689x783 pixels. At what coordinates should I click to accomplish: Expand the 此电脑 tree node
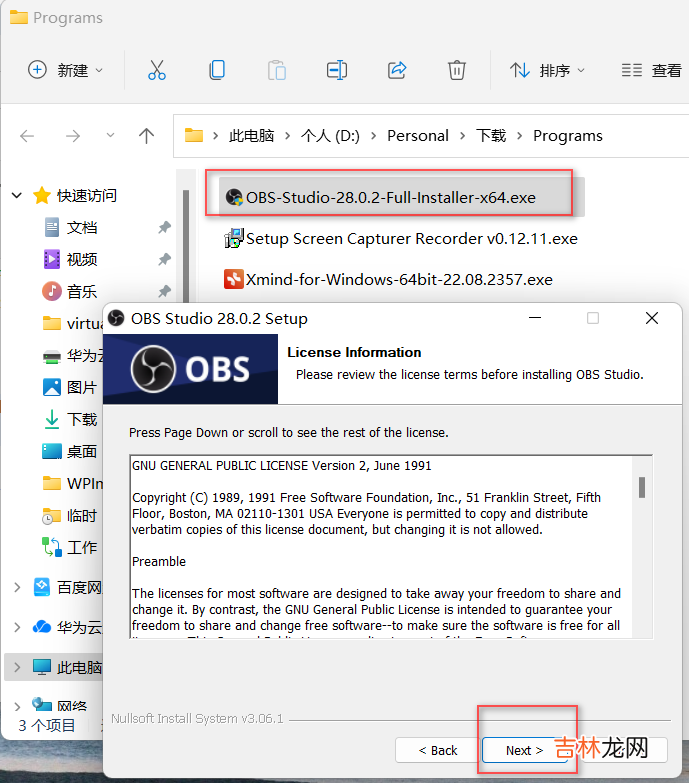pos(17,667)
